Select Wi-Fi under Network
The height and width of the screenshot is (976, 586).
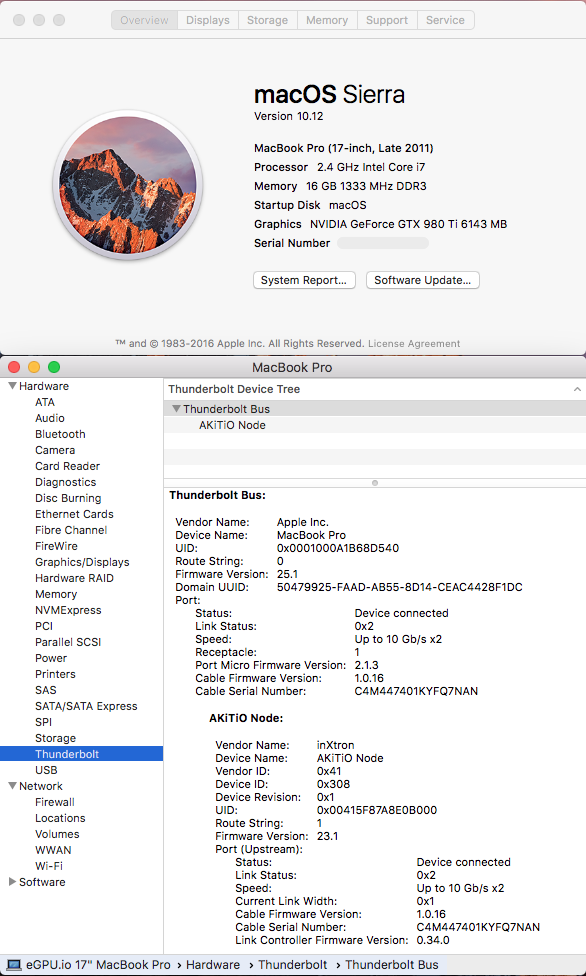coord(49,866)
